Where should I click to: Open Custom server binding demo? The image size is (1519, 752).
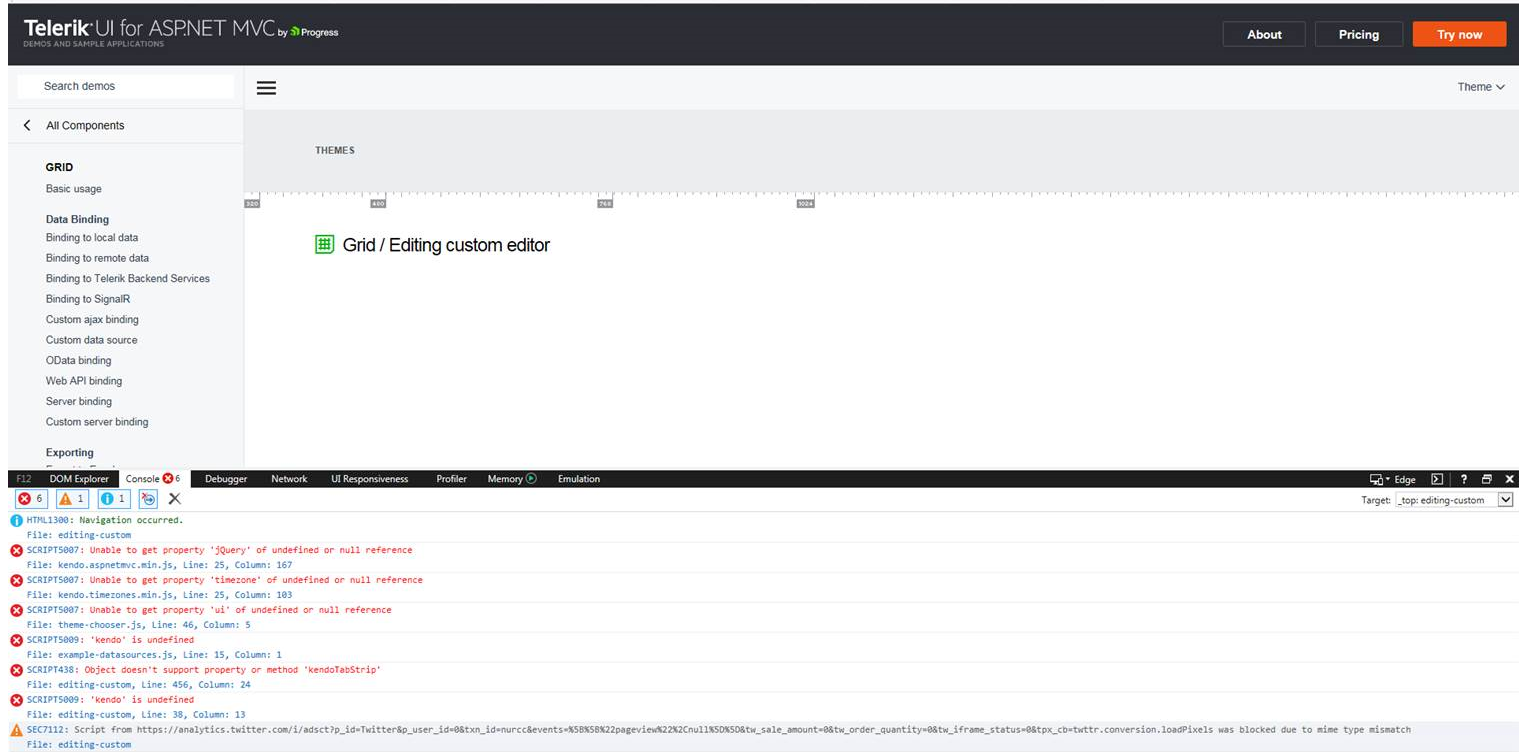pos(97,422)
